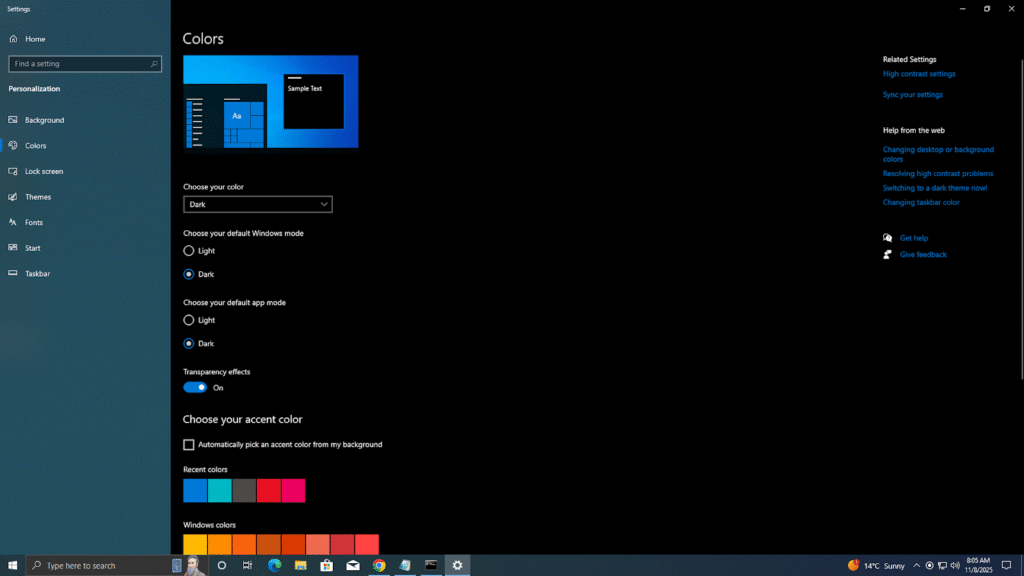This screenshot has height=576, width=1024.
Task: Click the Get help icon
Action: click(x=888, y=238)
